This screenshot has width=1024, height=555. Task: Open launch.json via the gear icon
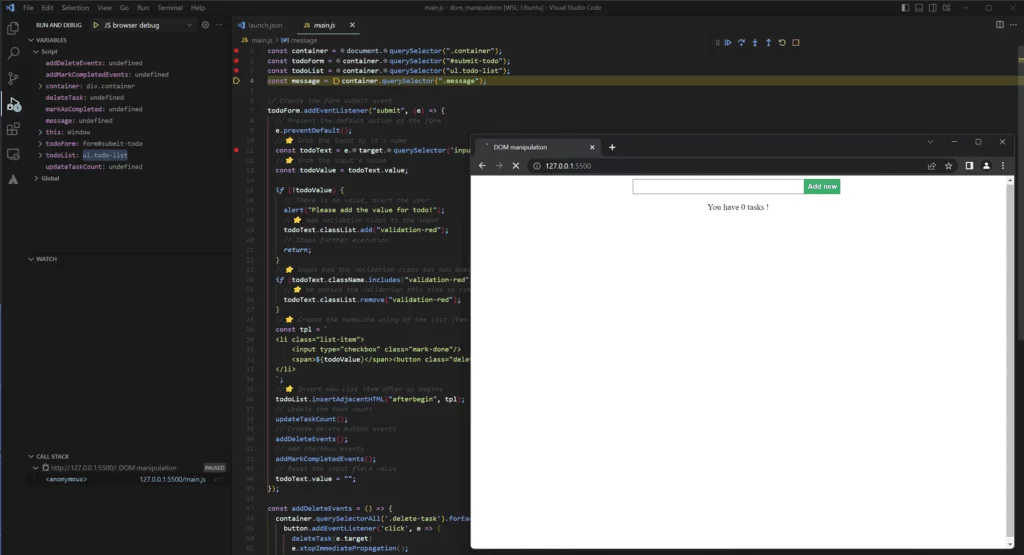pyautogui.click(x=205, y=25)
